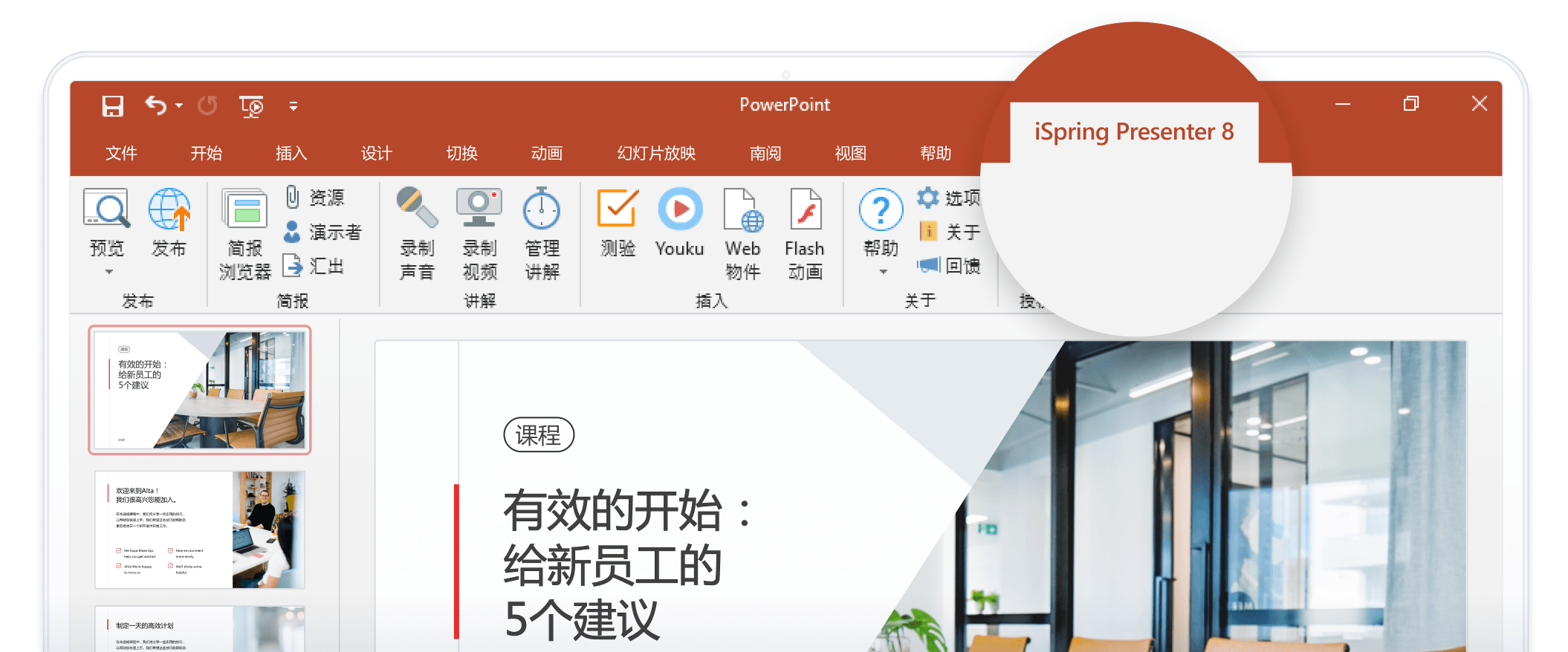The width and height of the screenshot is (1568, 652).
Task: Open 关于 about info
Action: [x=949, y=232]
